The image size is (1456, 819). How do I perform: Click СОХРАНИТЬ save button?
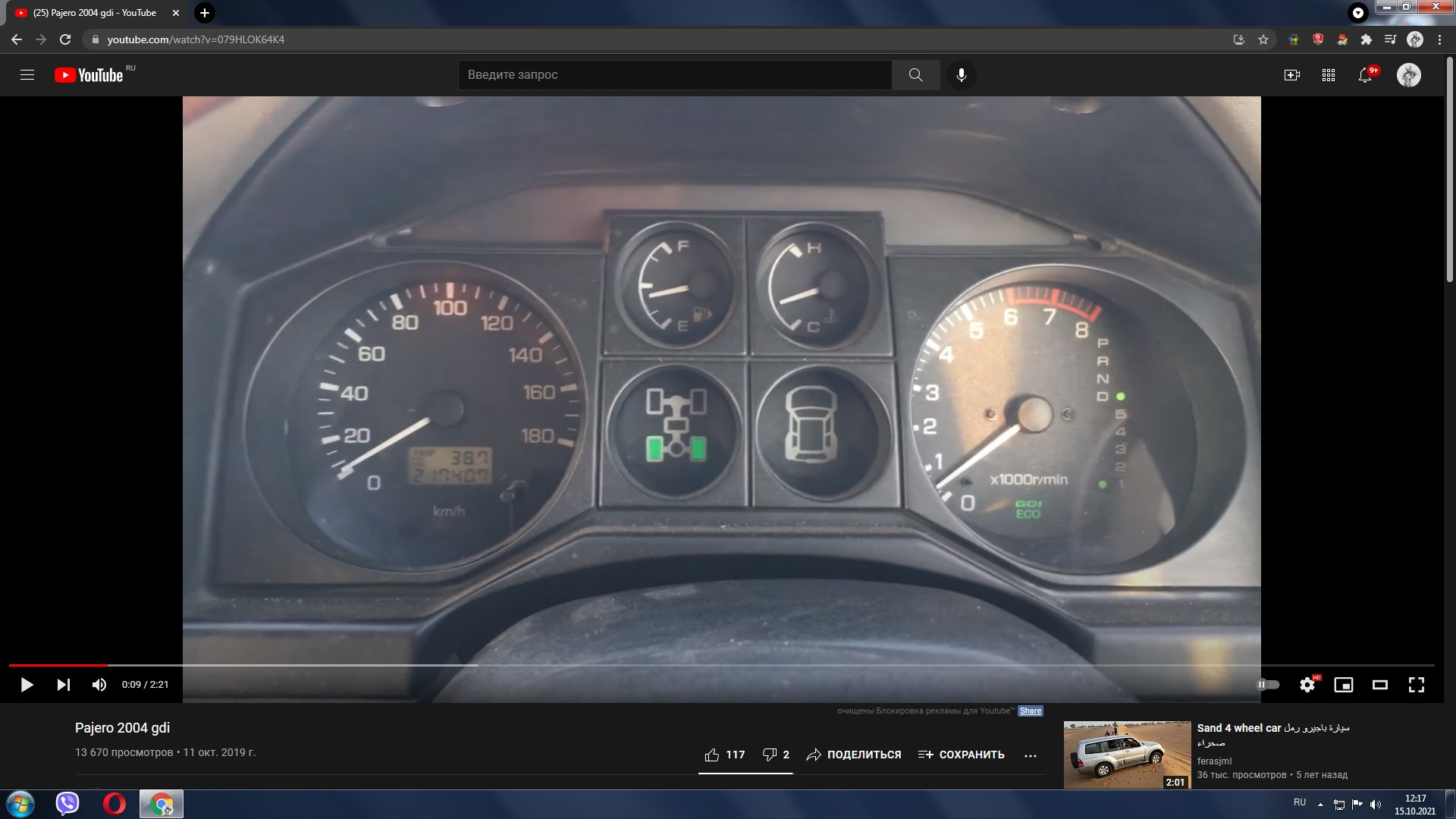pyautogui.click(x=962, y=755)
